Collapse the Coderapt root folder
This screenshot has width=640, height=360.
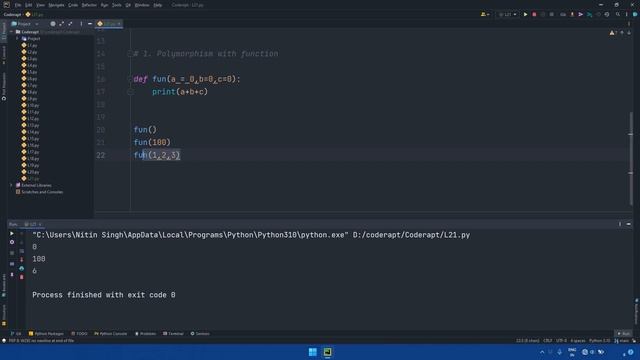click(x=11, y=32)
